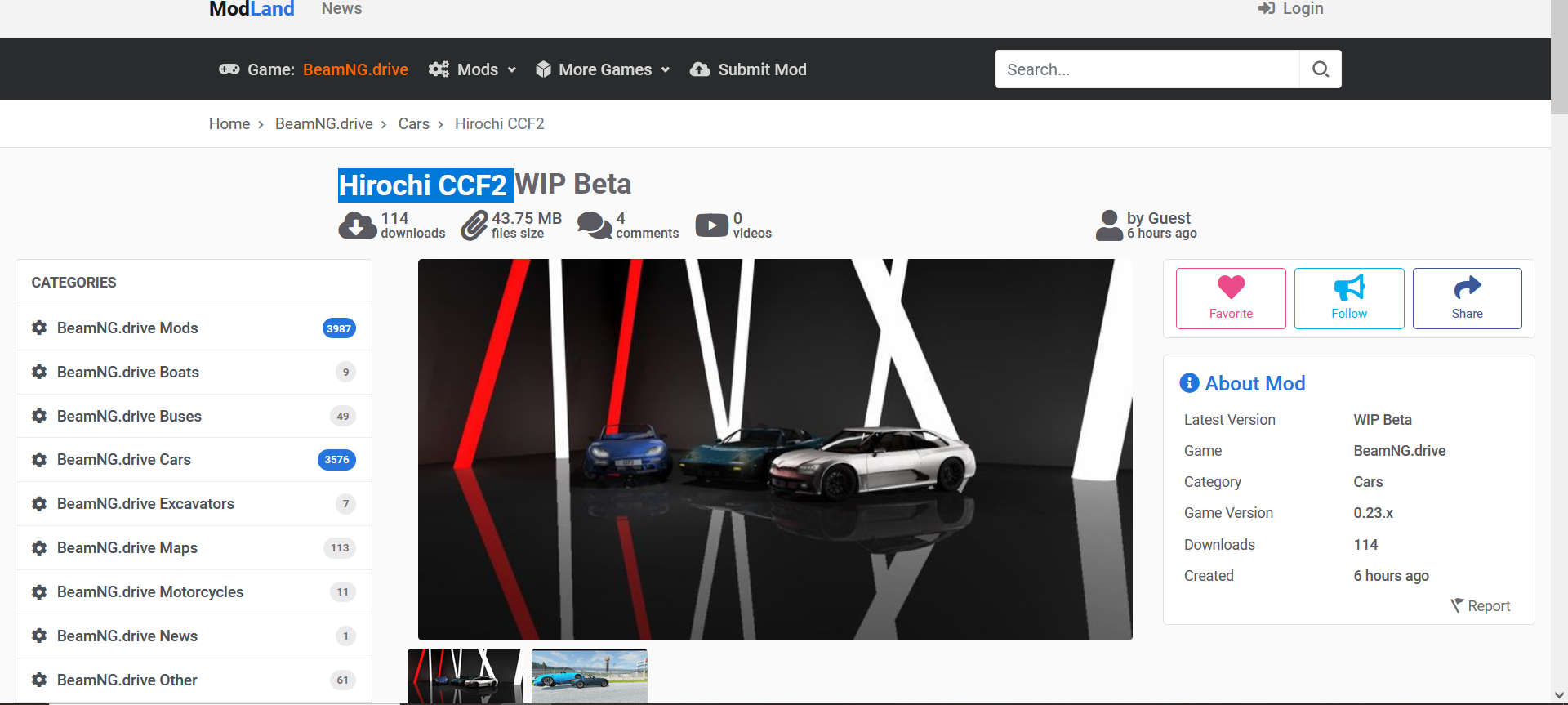Click the info icon beside About Mod
Screen dimensions: 1568x705
pos(1189,382)
